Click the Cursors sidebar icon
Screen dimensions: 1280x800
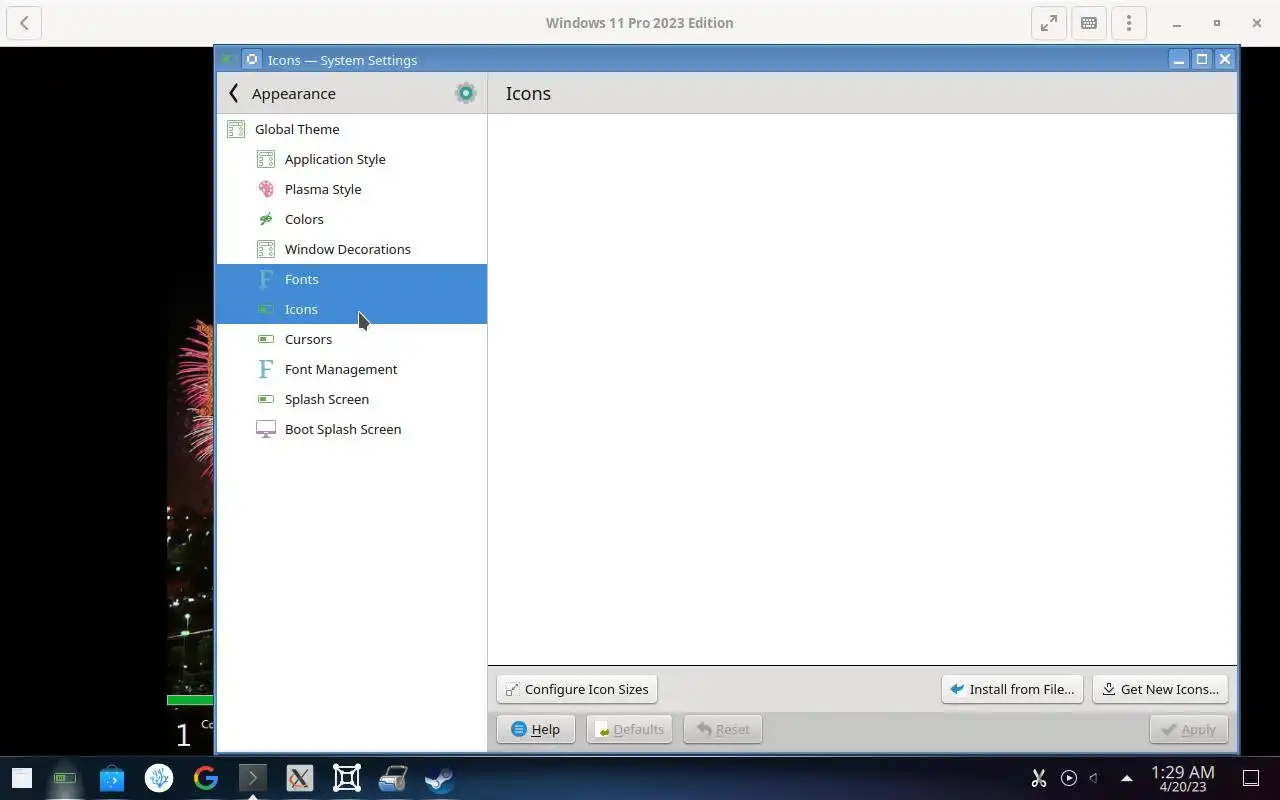click(265, 339)
